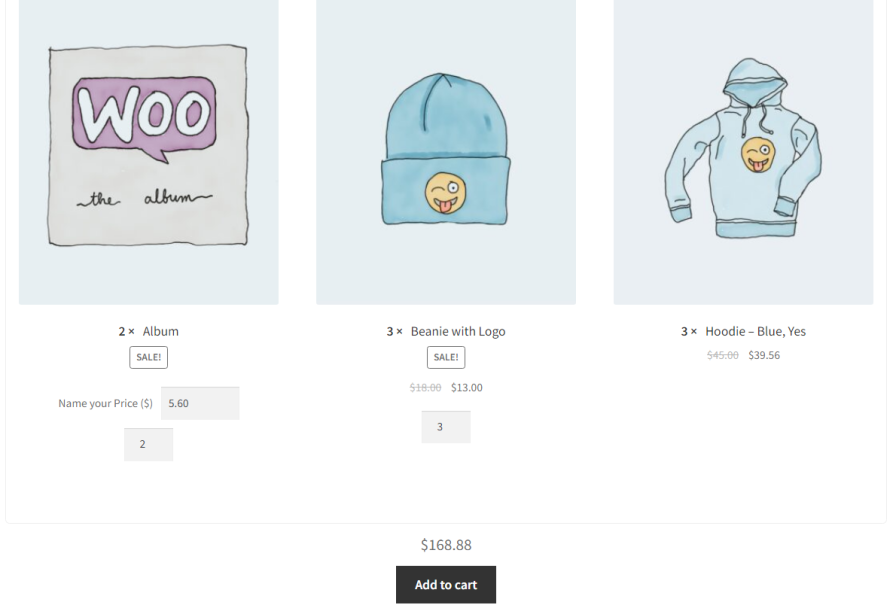Open the Hoodie – Blue, Yes title

(x=755, y=332)
